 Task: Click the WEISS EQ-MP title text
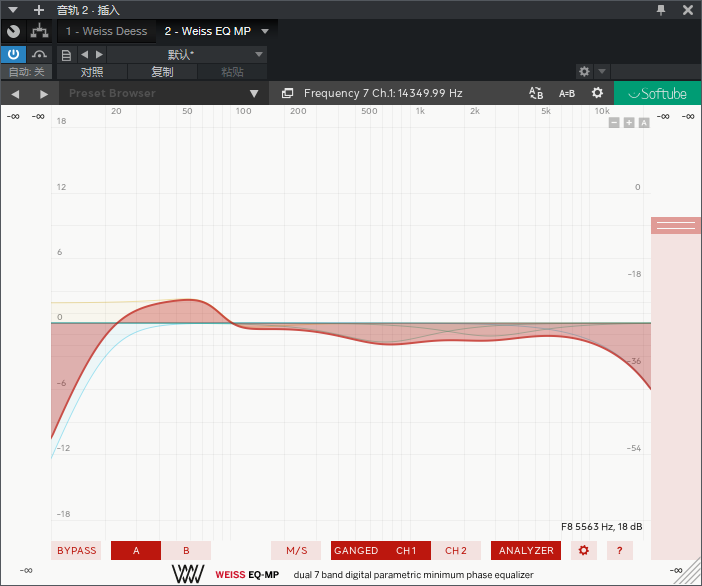(x=247, y=575)
